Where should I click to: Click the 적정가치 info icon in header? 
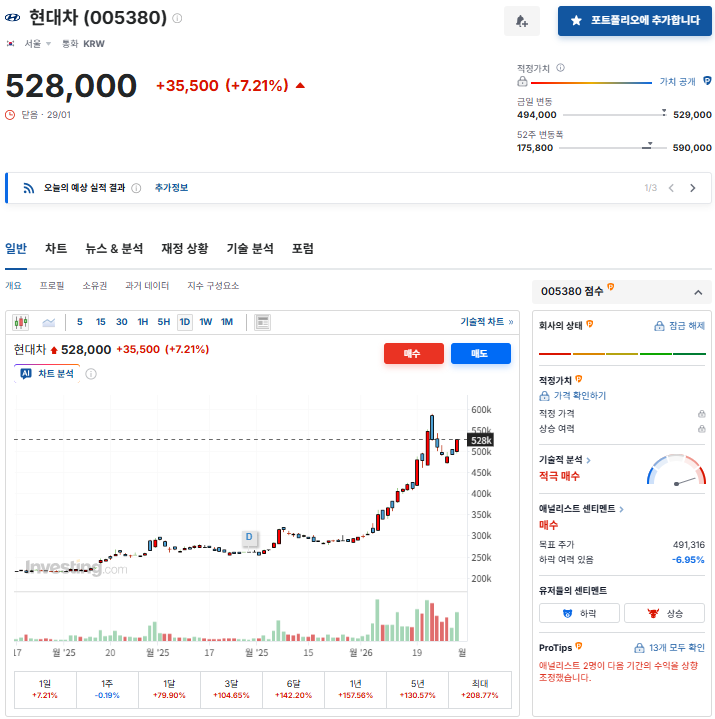tap(560, 68)
